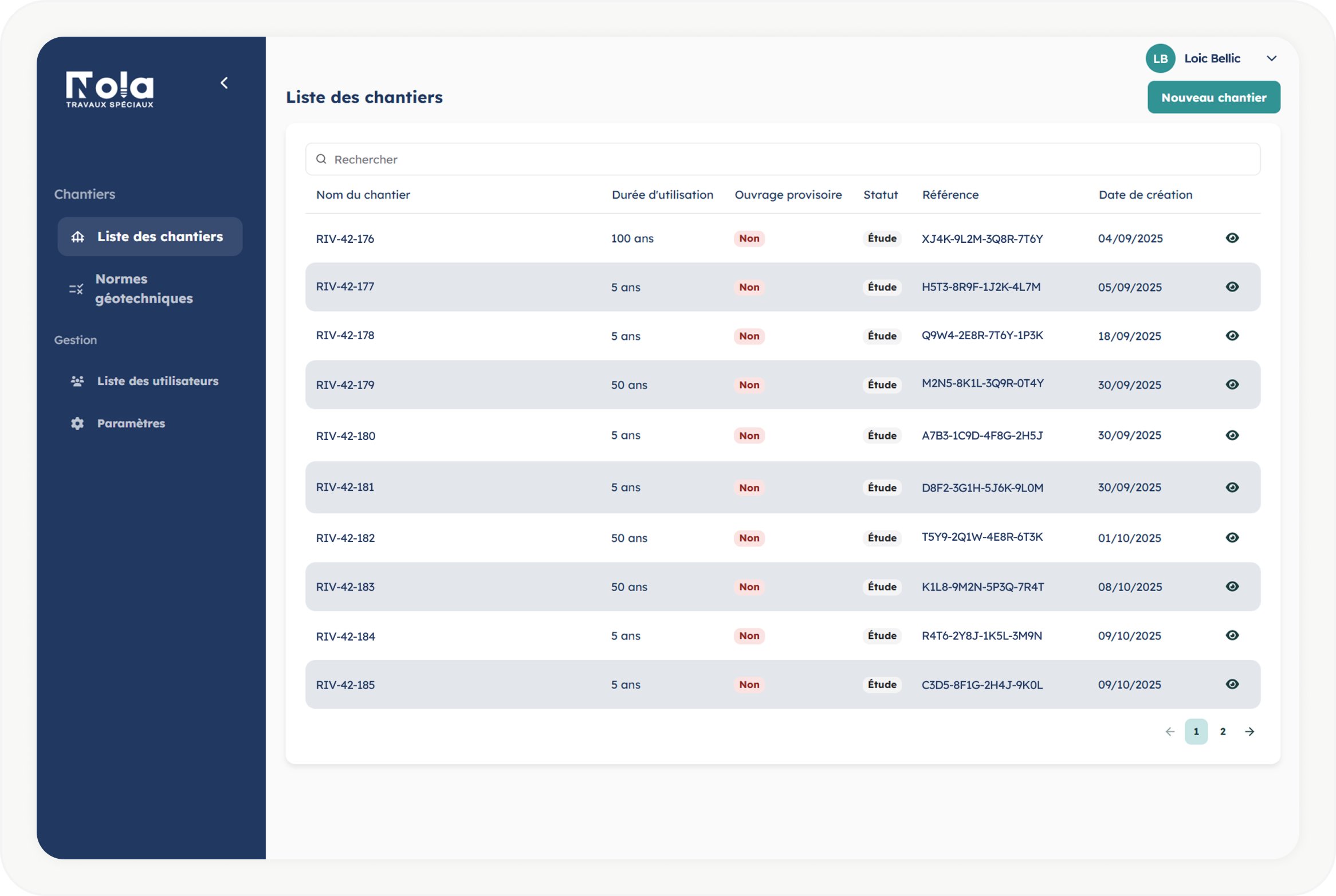View details of RIV-42-179 via eye icon

(x=1232, y=384)
